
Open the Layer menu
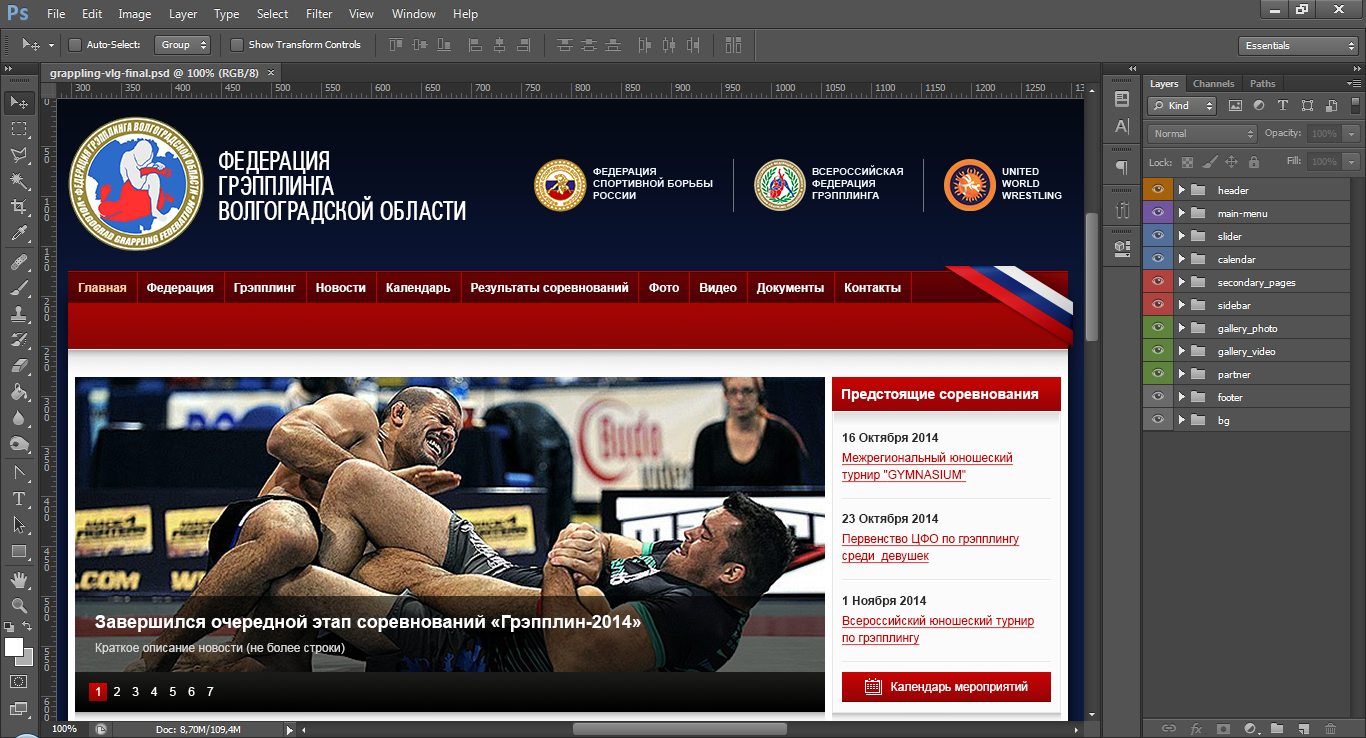[x=183, y=14]
